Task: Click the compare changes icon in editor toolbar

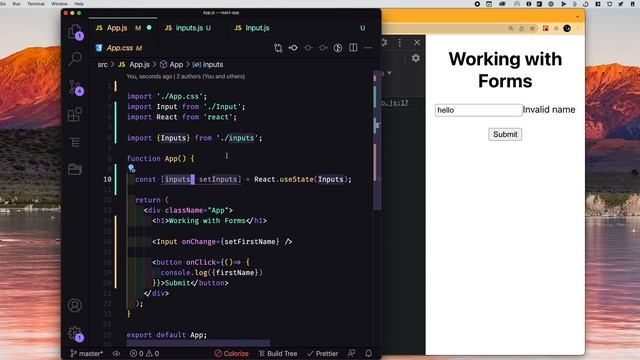Action: tap(278, 48)
